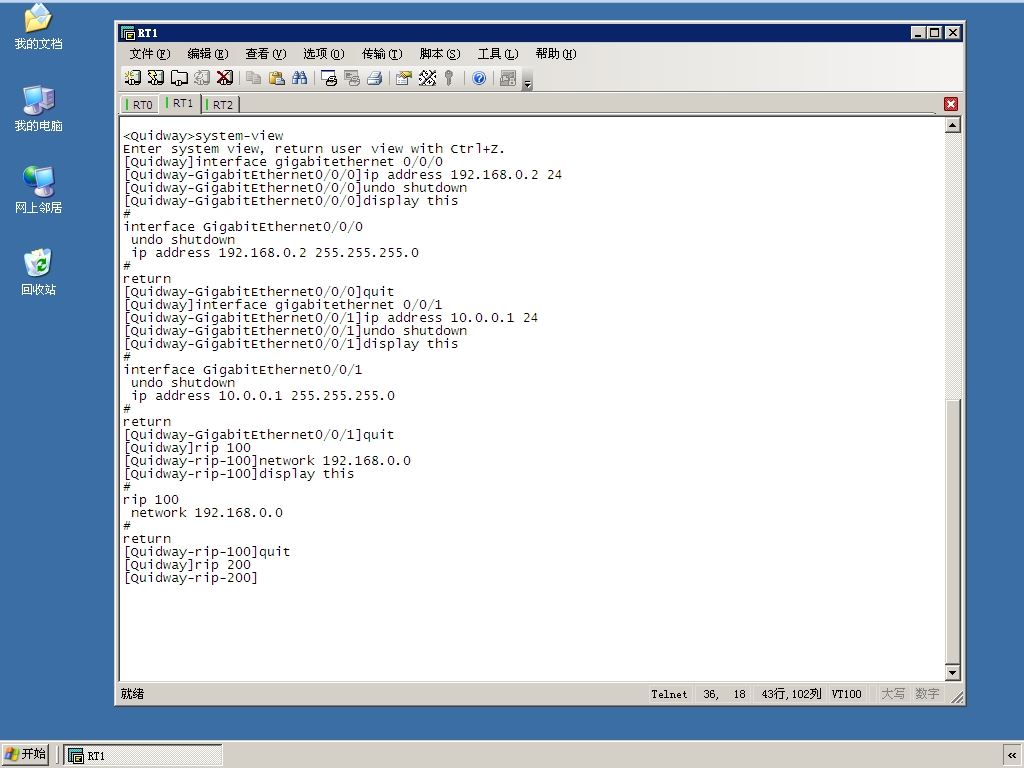Select the 回收站 recycle bin icon
The height and width of the screenshot is (768, 1024).
point(38,272)
